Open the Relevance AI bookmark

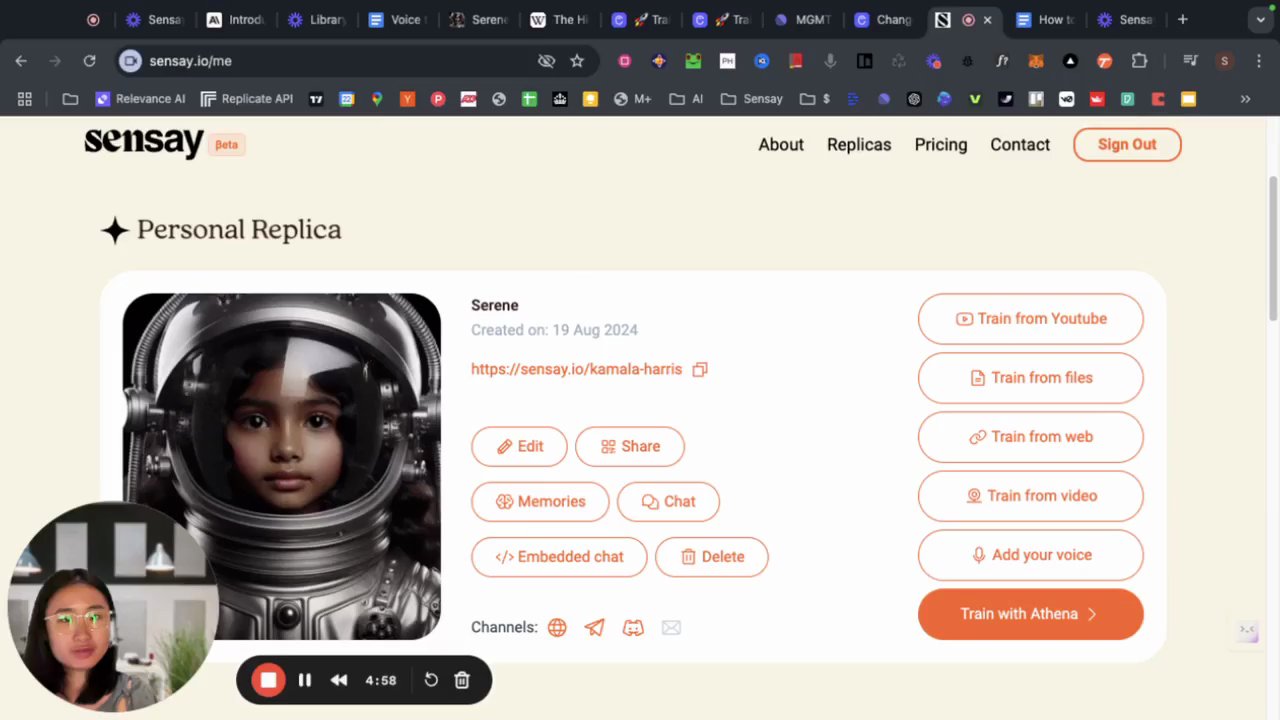(x=140, y=99)
